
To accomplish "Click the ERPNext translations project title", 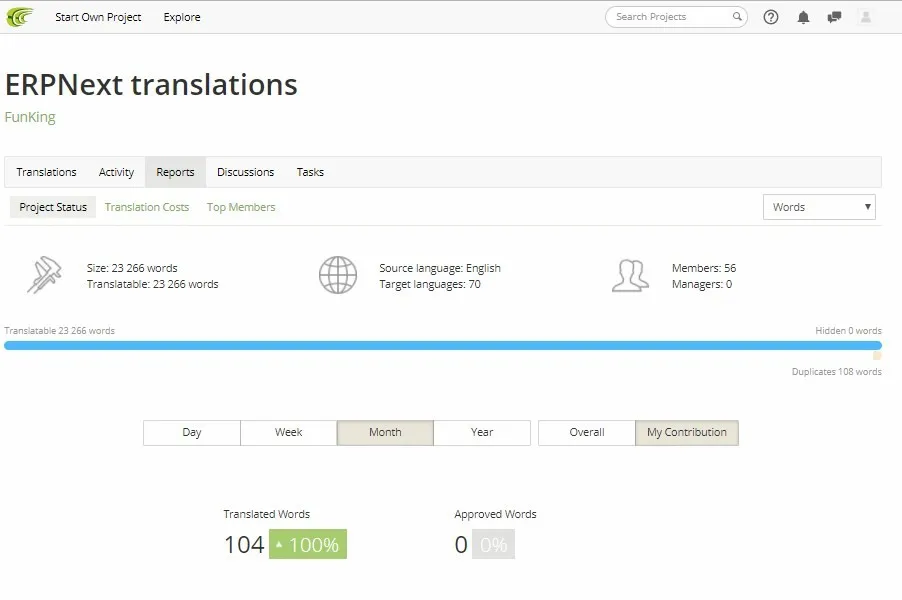I will tap(151, 85).
